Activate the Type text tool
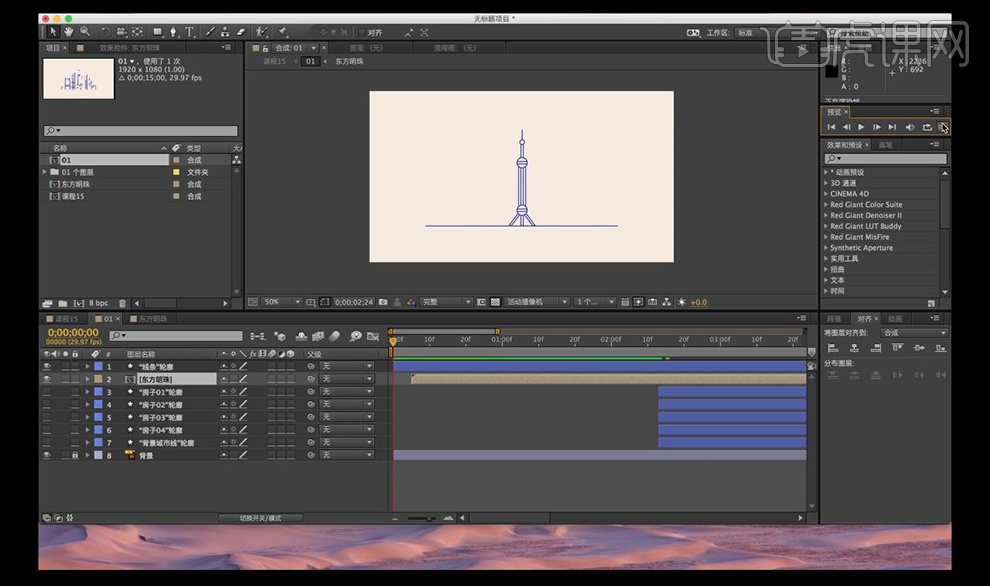The image size is (990, 586). click(190, 32)
